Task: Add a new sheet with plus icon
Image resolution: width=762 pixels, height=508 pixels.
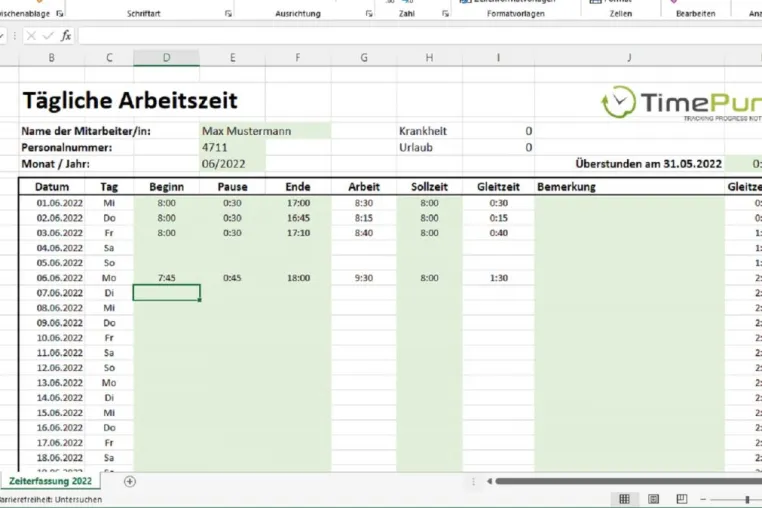Action: tap(130, 481)
